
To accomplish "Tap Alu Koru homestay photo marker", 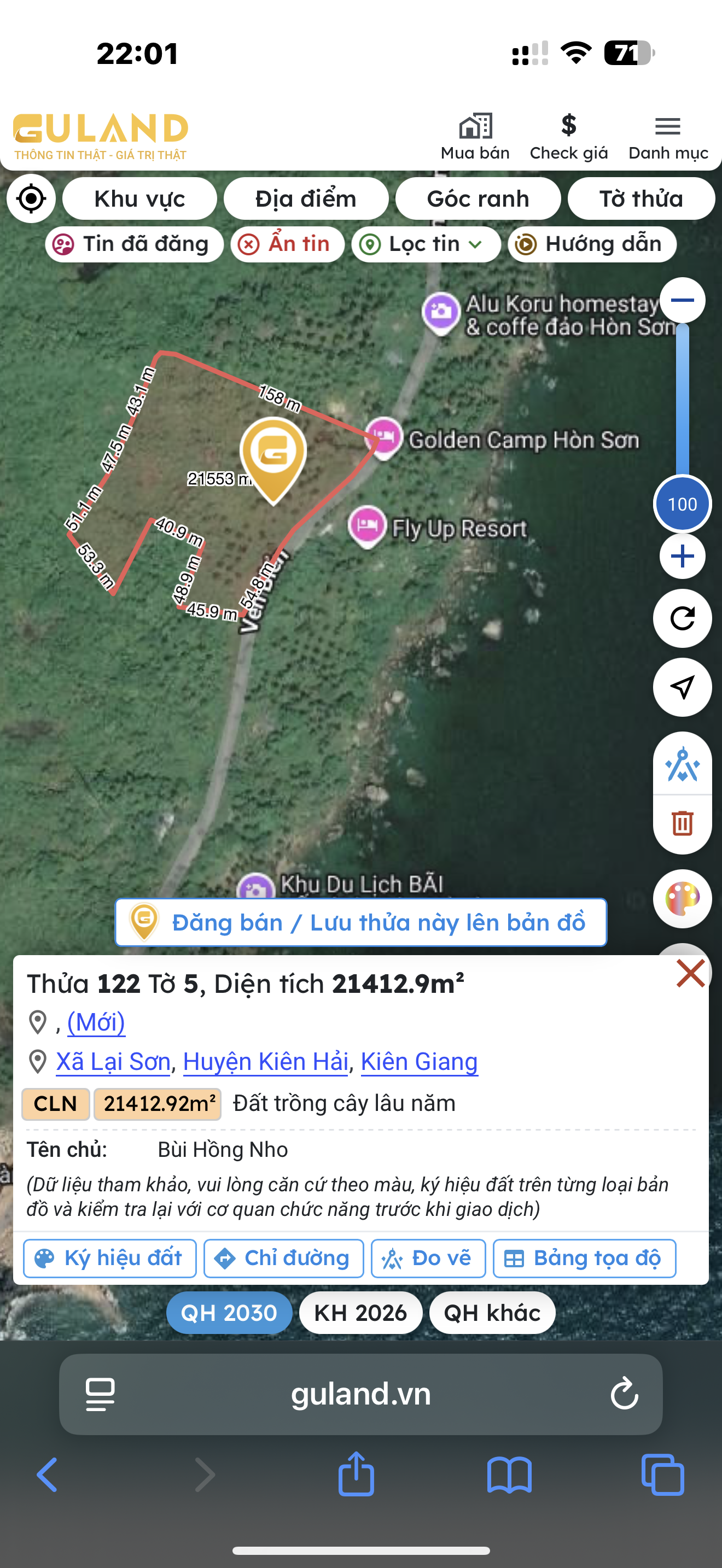I will point(441,313).
